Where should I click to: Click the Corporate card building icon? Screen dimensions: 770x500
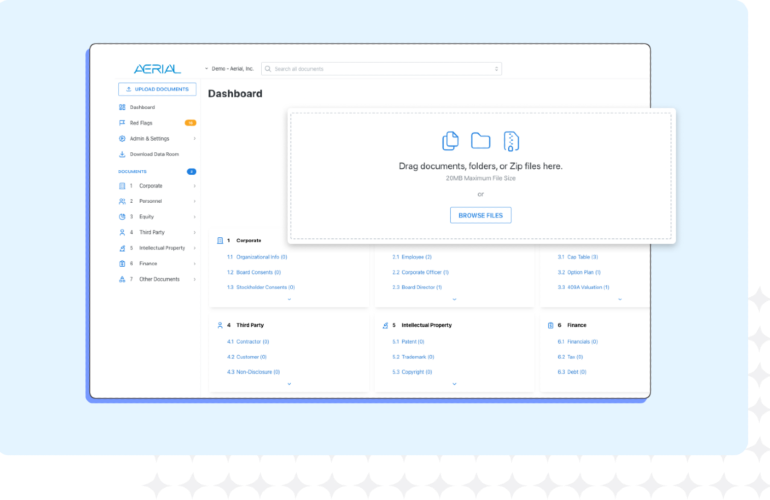click(x=220, y=241)
